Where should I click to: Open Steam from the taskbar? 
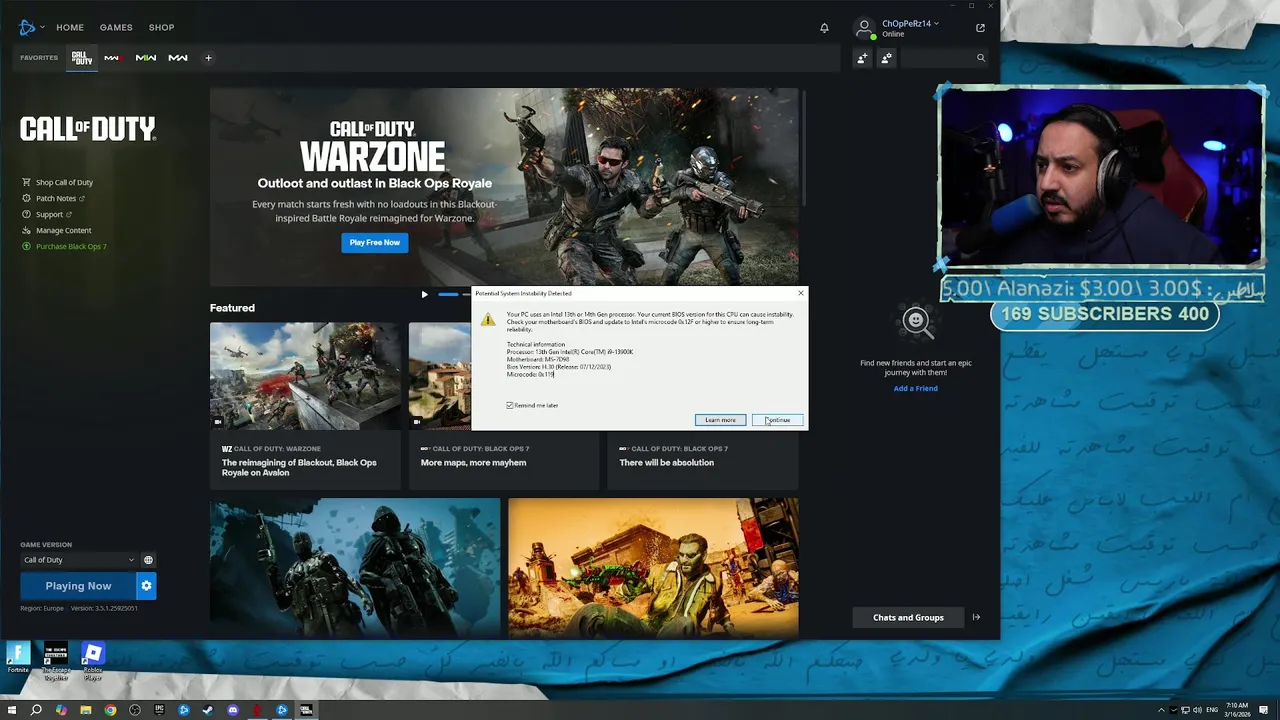pos(208,710)
